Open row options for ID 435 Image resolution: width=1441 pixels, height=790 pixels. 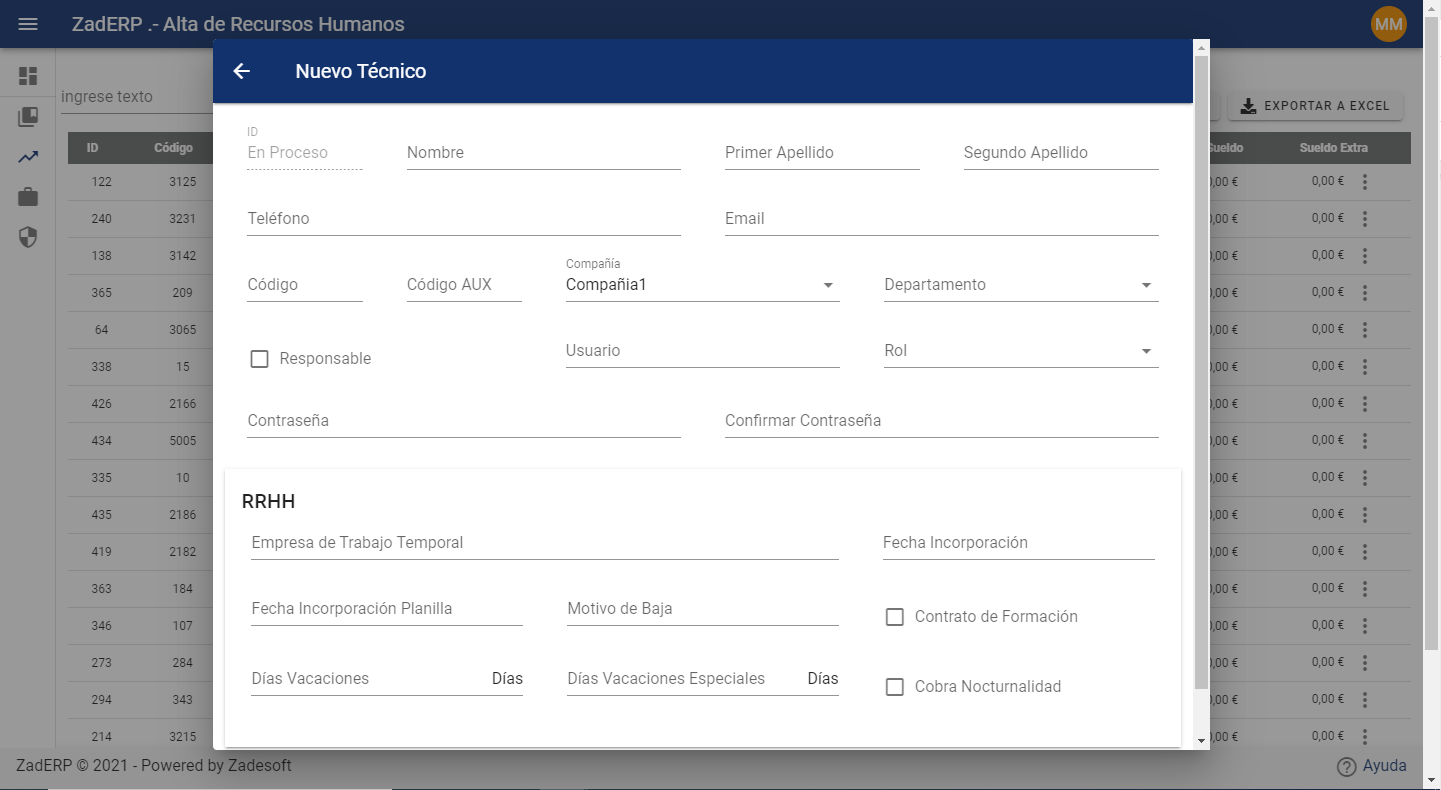1365,515
